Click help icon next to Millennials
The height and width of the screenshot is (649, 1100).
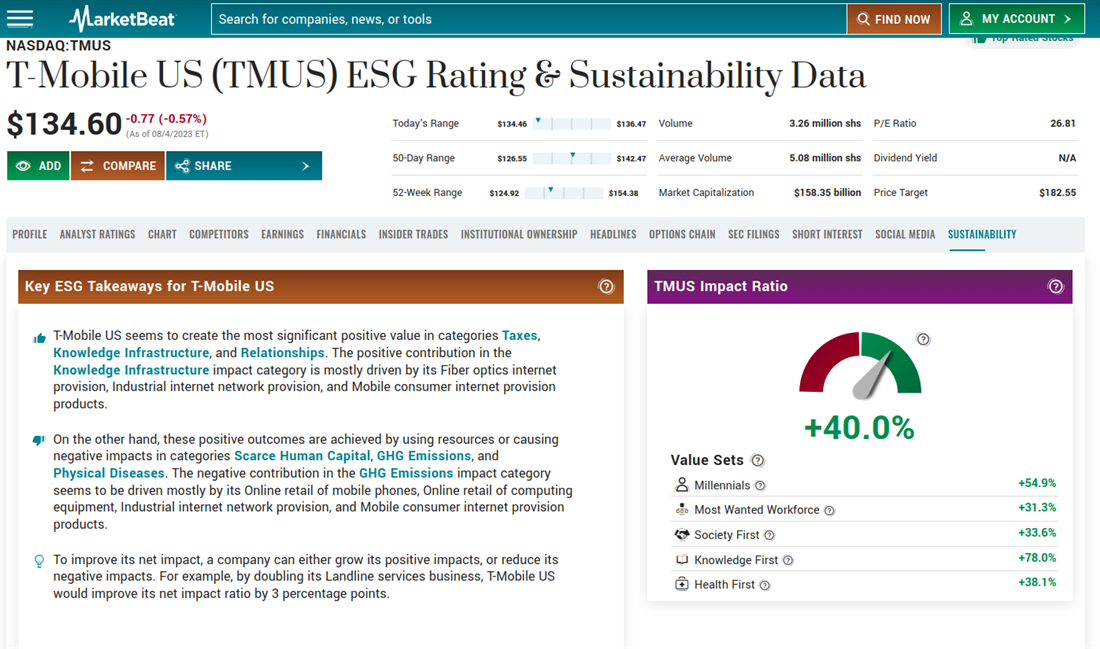(760, 486)
